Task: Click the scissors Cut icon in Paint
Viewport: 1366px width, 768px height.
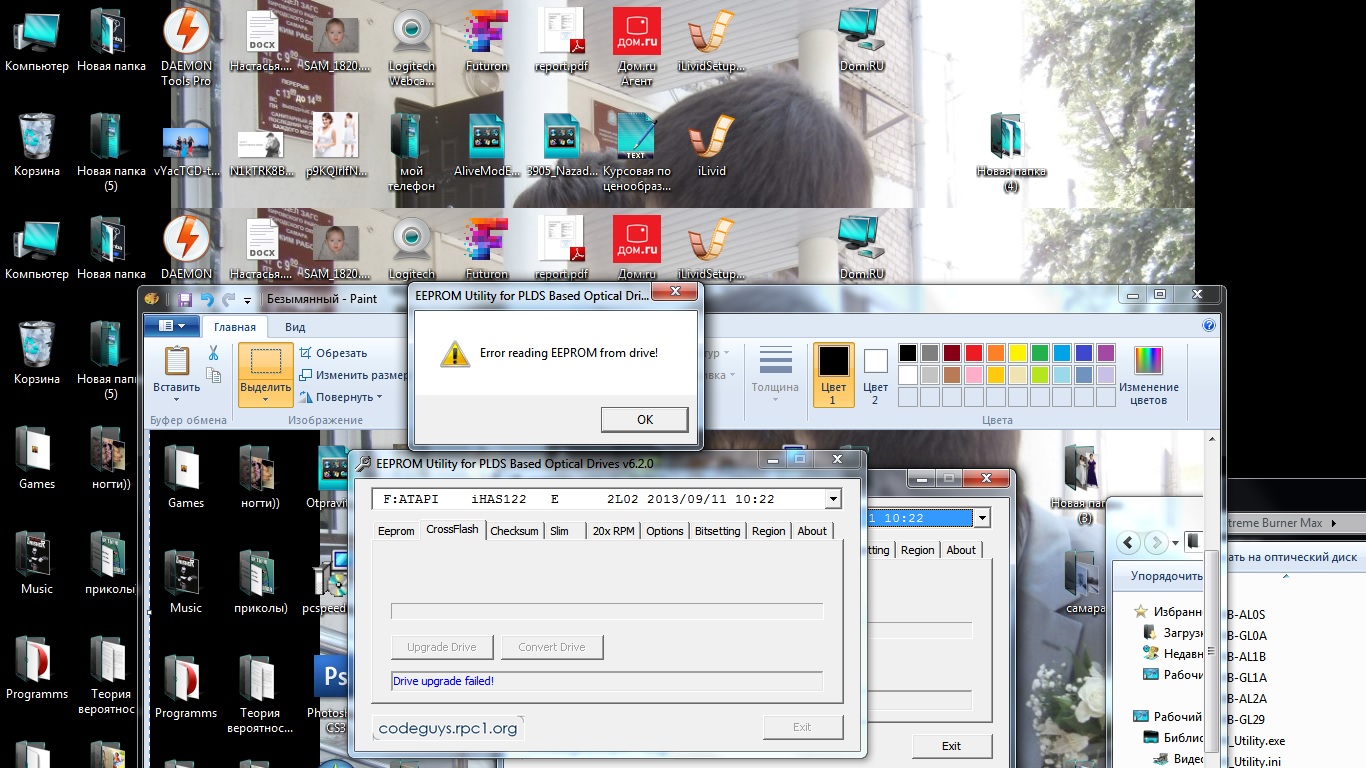Action: (213, 352)
